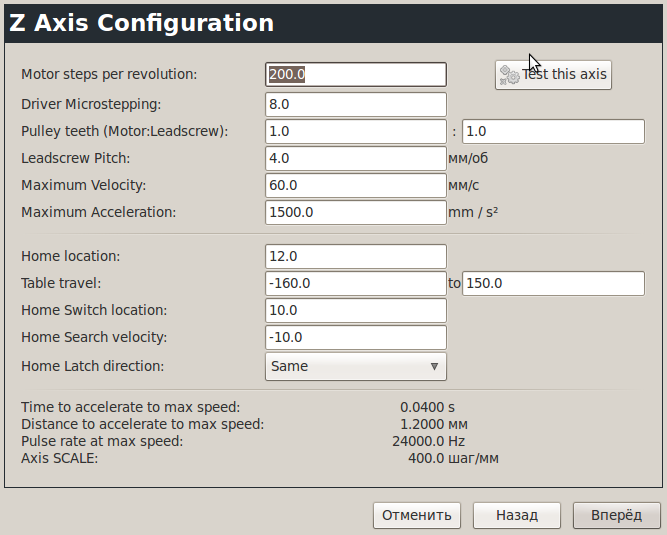
Task: Click the gears icon on Test this axis
Action: 510,75
